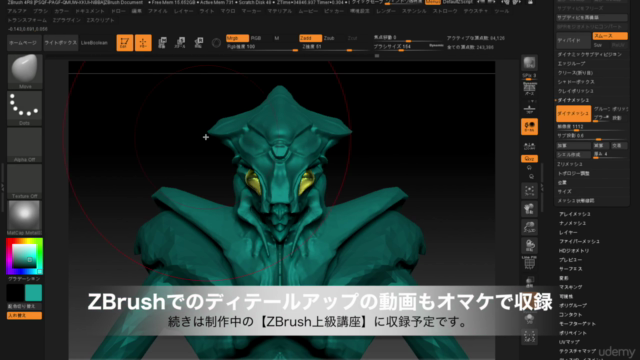Screen dimensions: 640x360
Task: Expand エッジループ section
Action: click(x=572, y=64)
